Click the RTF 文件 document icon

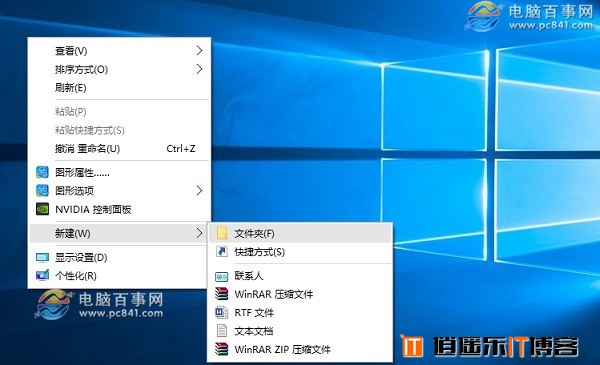point(222,313)
